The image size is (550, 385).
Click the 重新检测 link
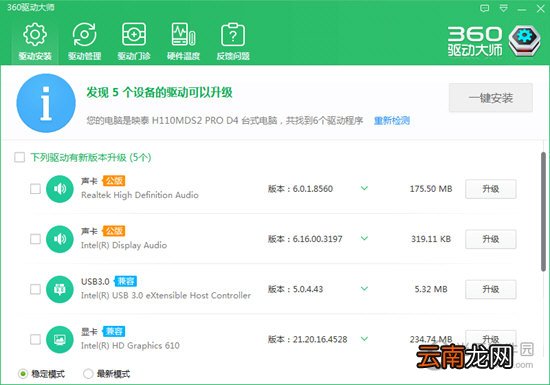pos(391,121)
